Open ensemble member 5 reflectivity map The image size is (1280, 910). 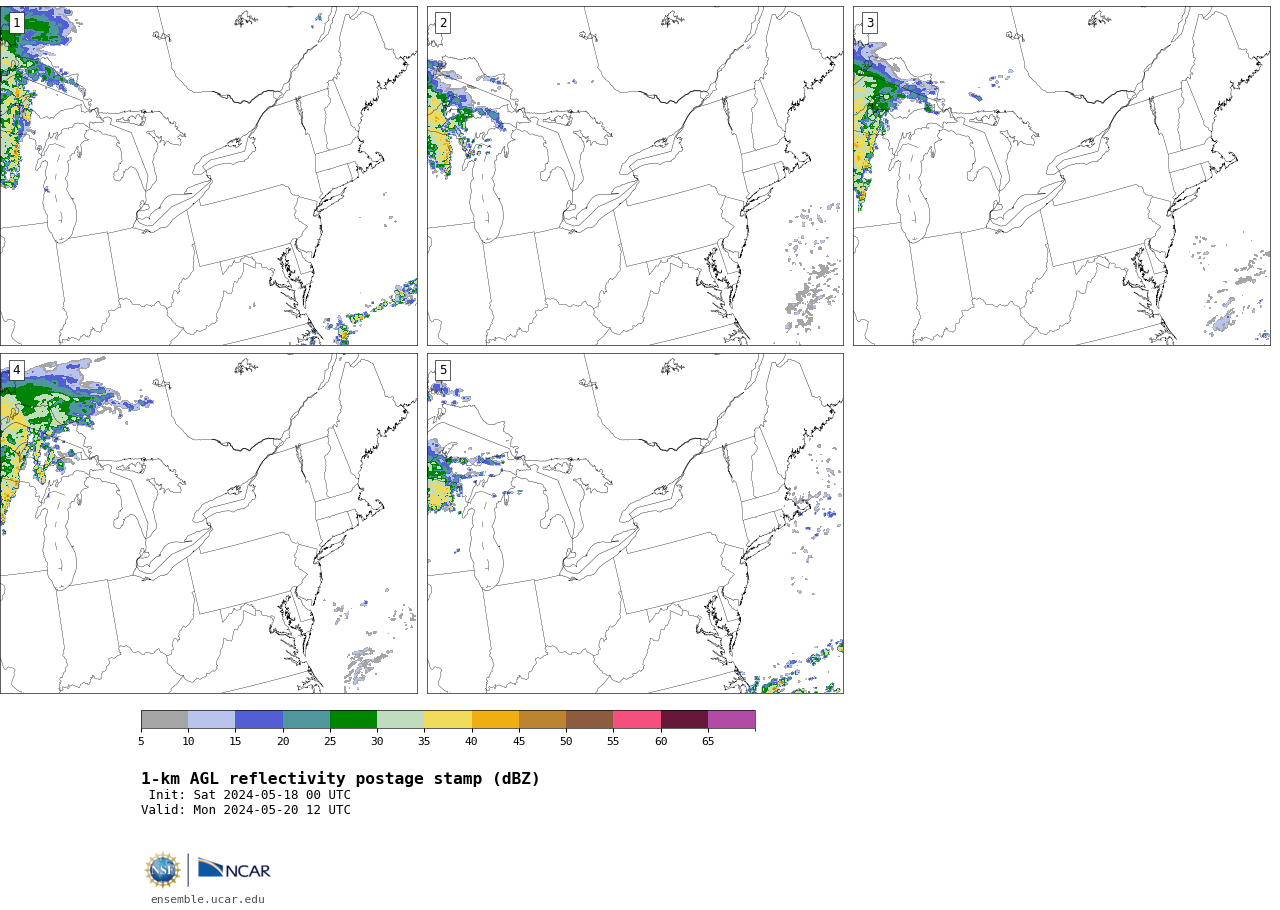coord(635,523)
